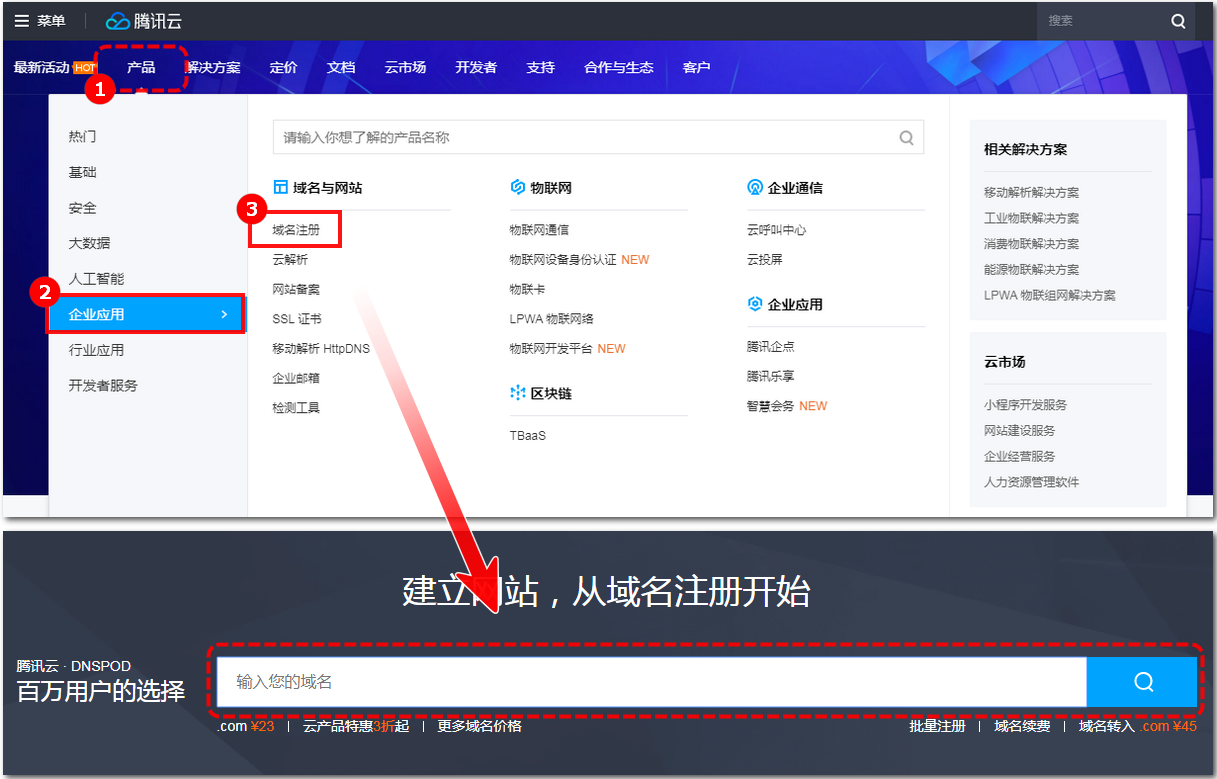Select 基础 category in sidebar
Screen dimensions: 1217x779
pos(82,172)
